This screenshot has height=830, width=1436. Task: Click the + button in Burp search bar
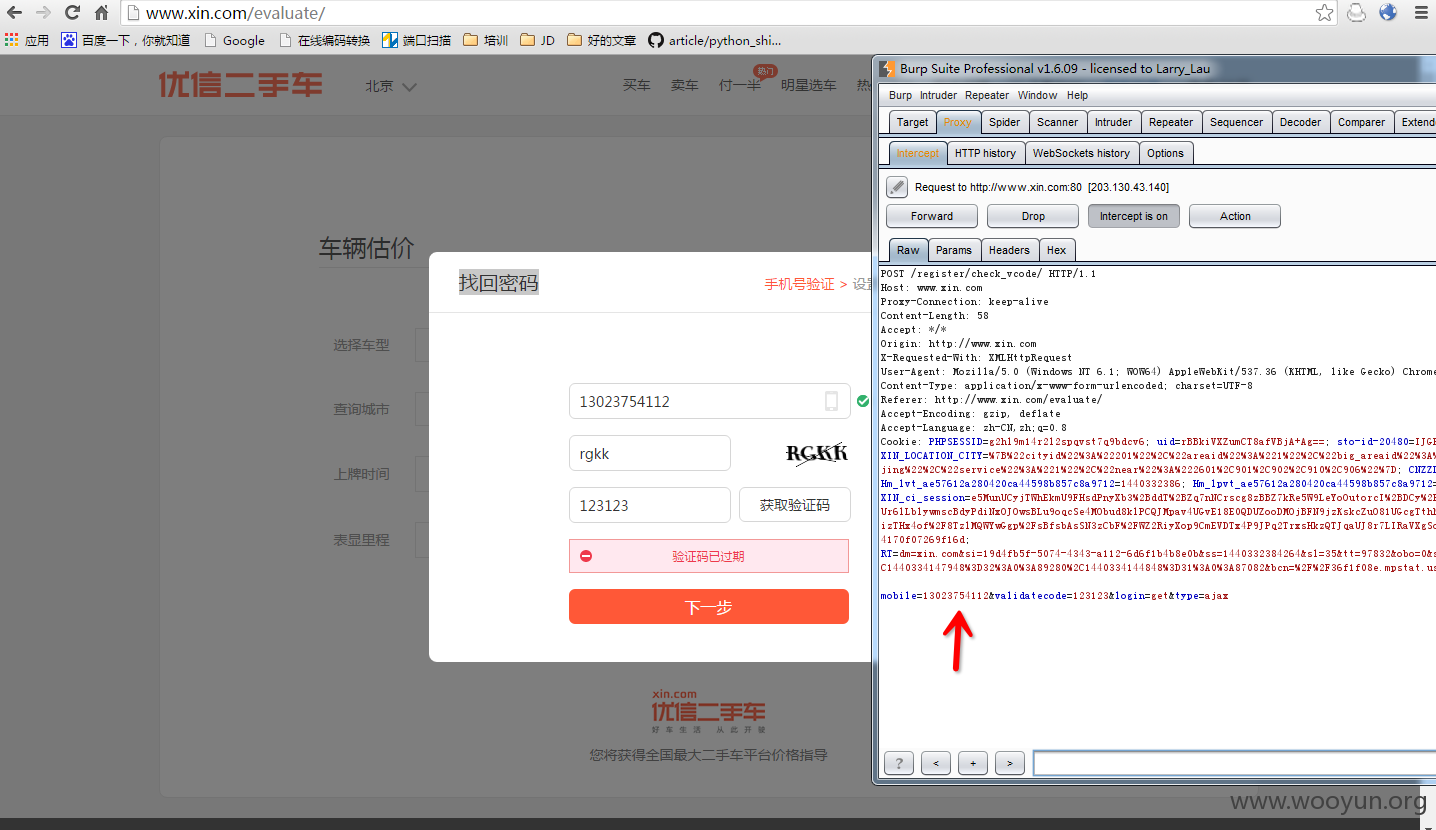pyautogui.click(x=973, y=763)
